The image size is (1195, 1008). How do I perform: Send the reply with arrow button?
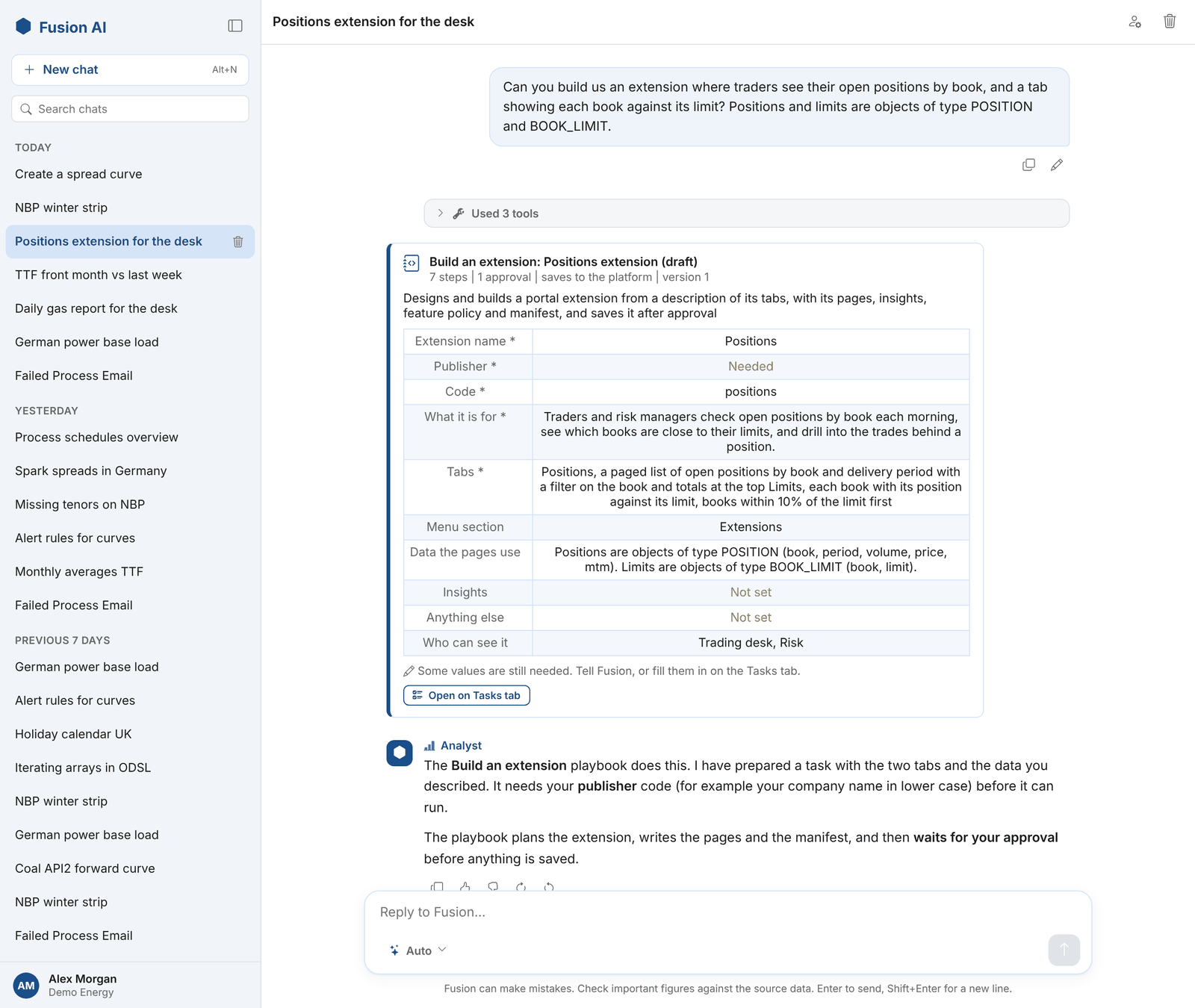tap(1064, 950)
